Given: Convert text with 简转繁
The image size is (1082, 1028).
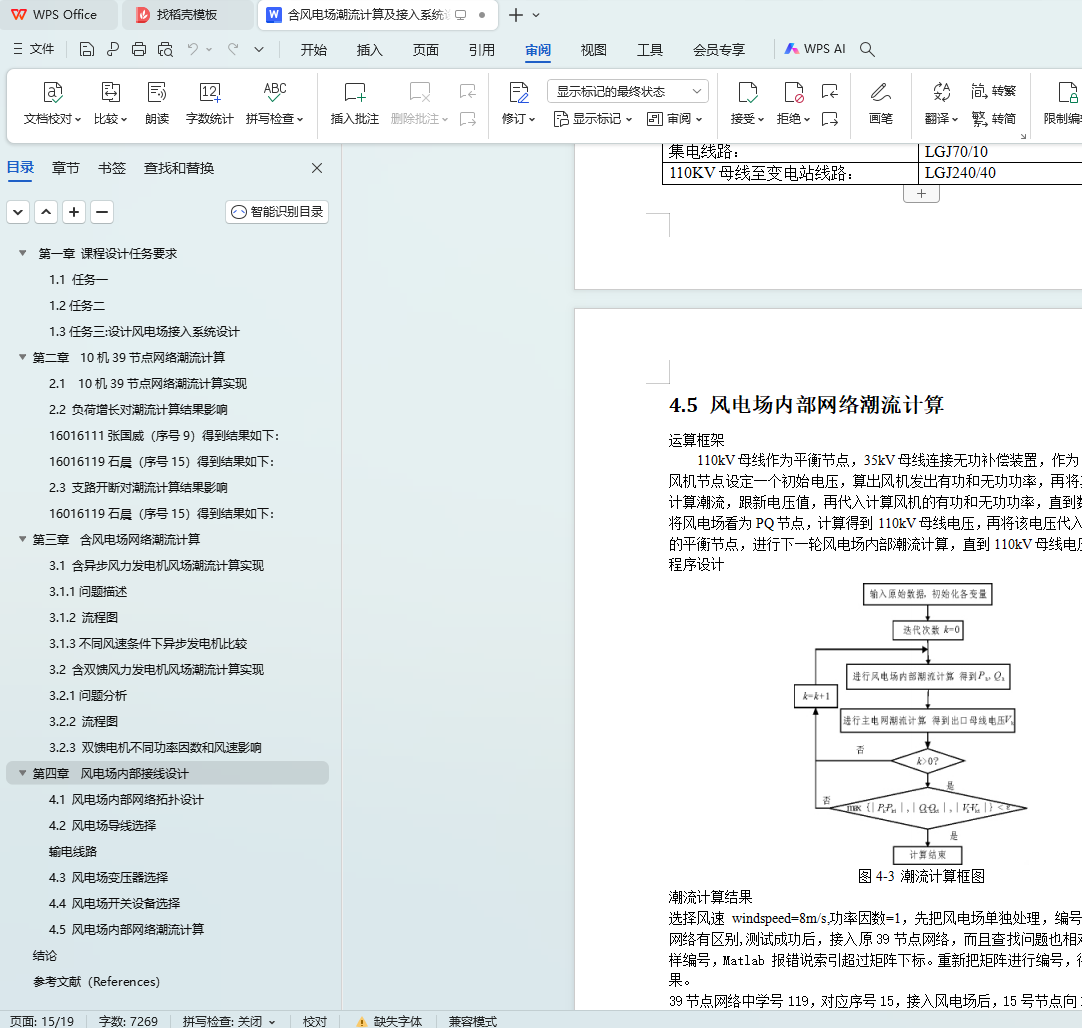Looking at the screenshot, I should pos(994,91).
